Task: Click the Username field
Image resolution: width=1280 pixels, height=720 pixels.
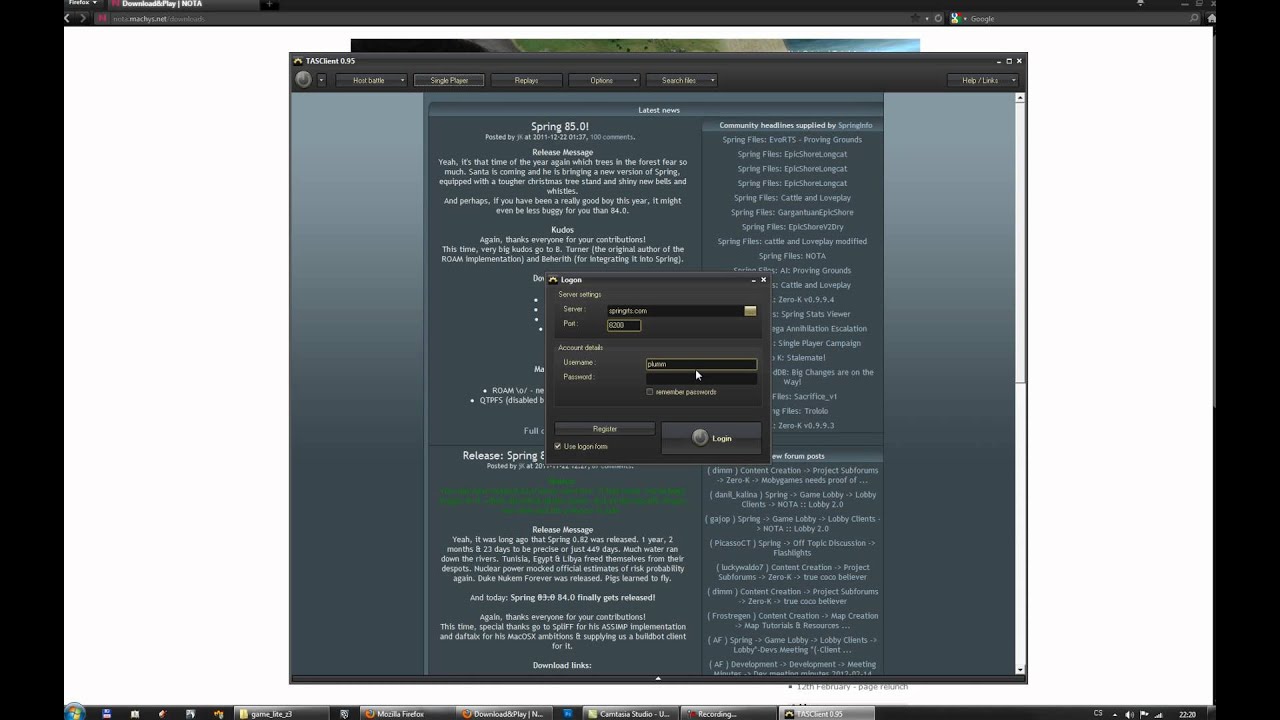Action: coord(701,364)
